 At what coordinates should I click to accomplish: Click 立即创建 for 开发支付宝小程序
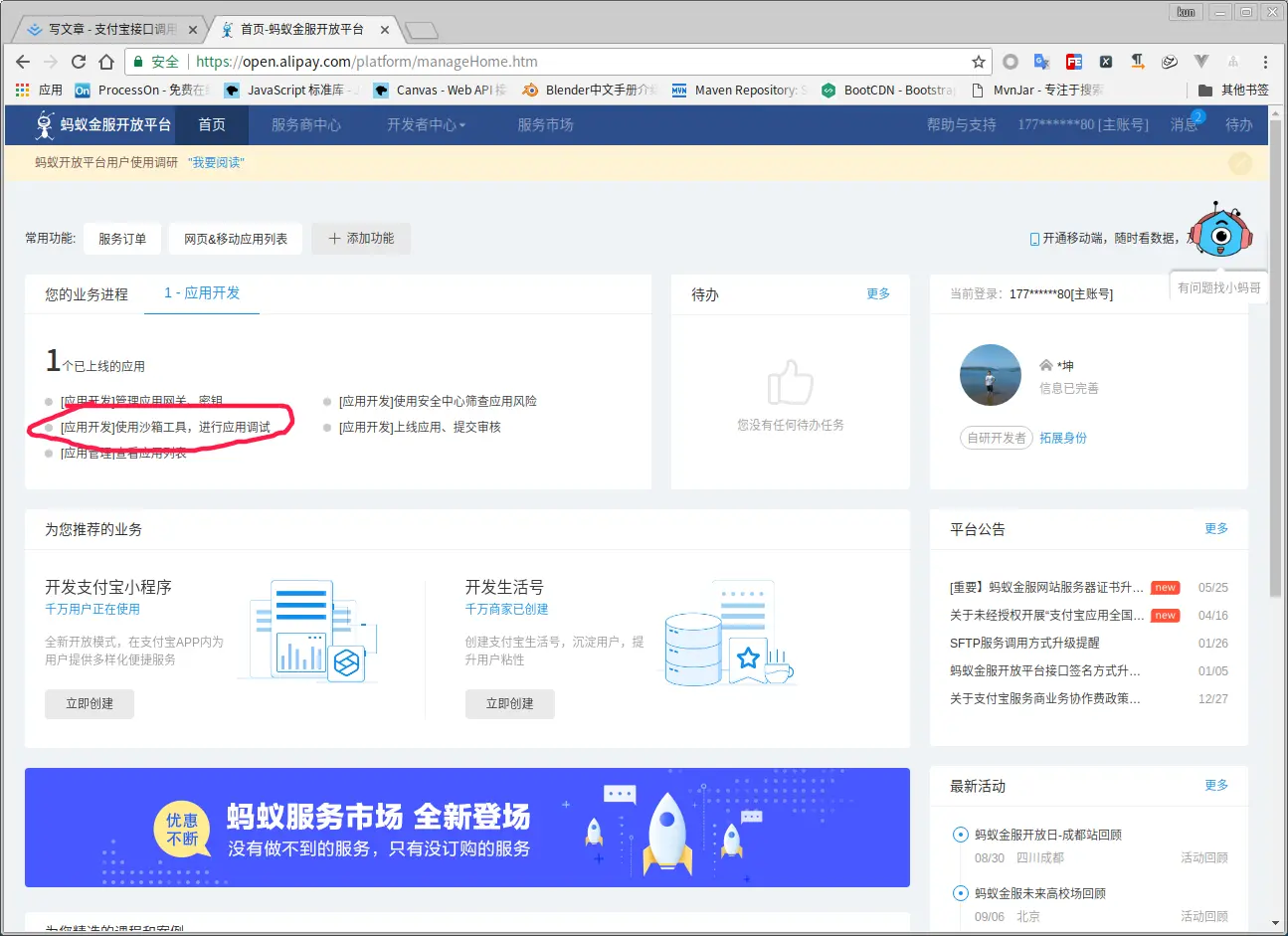click(x=90, y=703)
